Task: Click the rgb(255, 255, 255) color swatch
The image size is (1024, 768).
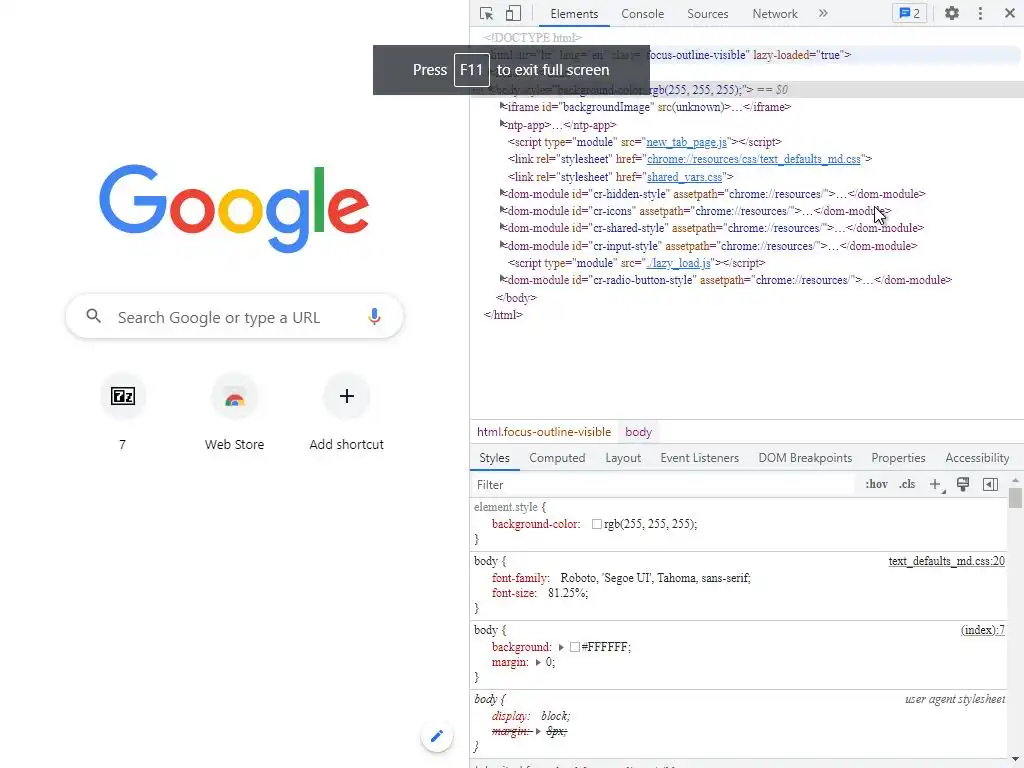Action: click(x=596, y=524)
